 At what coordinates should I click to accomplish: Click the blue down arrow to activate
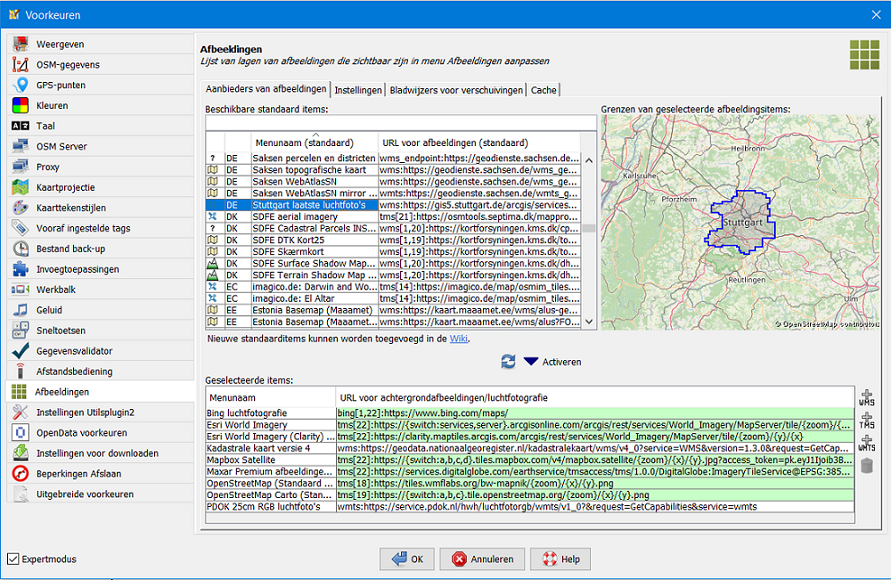(531, 361)
